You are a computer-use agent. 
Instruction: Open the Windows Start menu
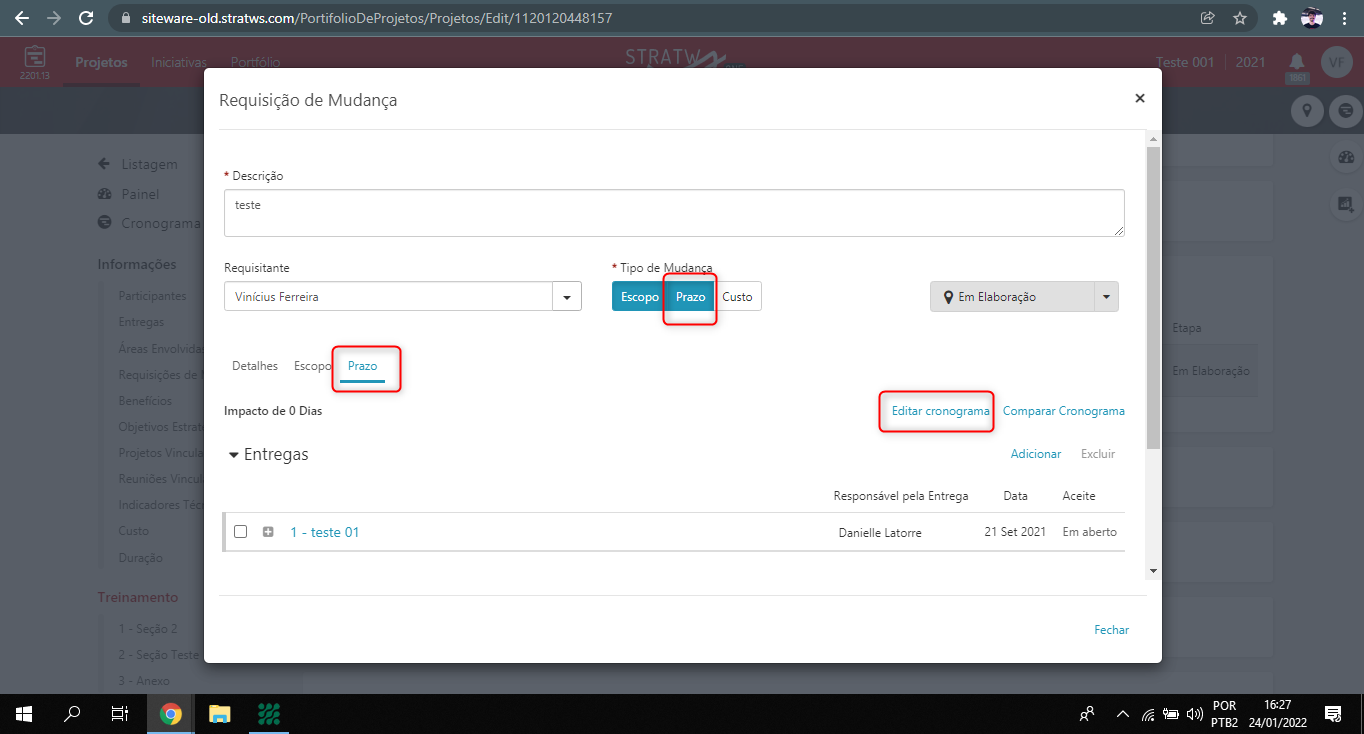pos(23,714)
